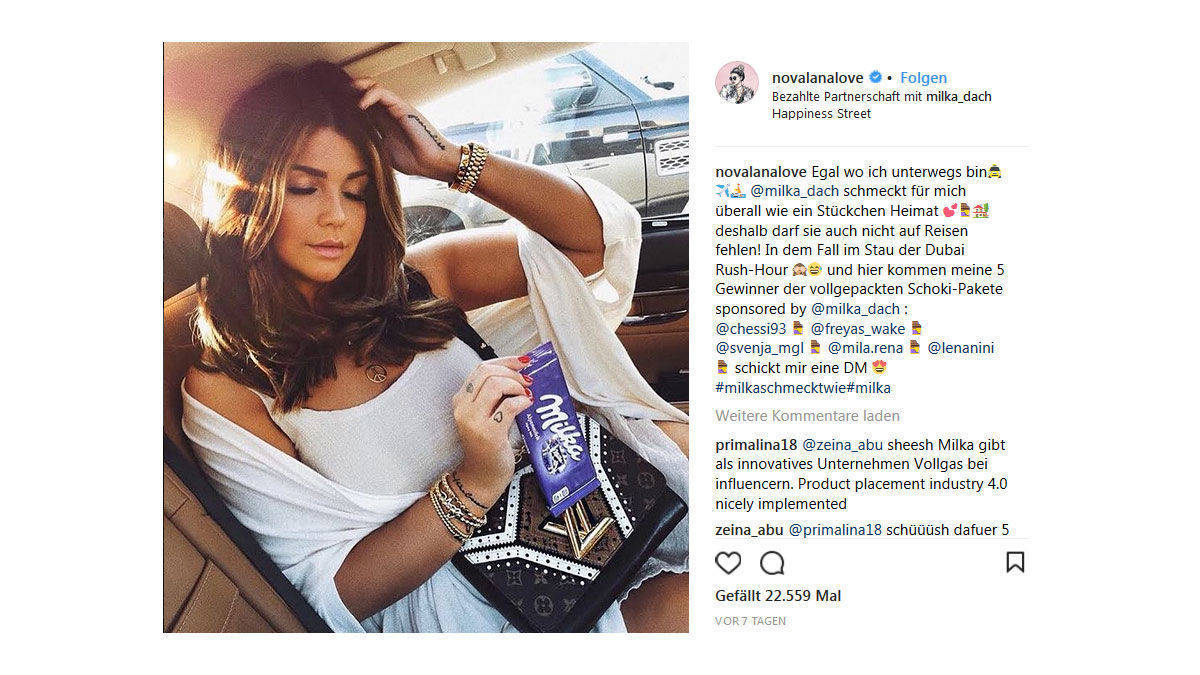Visit @svenja_mgl mentioned profile
The image size is (1200, 675).
point(760,348)
